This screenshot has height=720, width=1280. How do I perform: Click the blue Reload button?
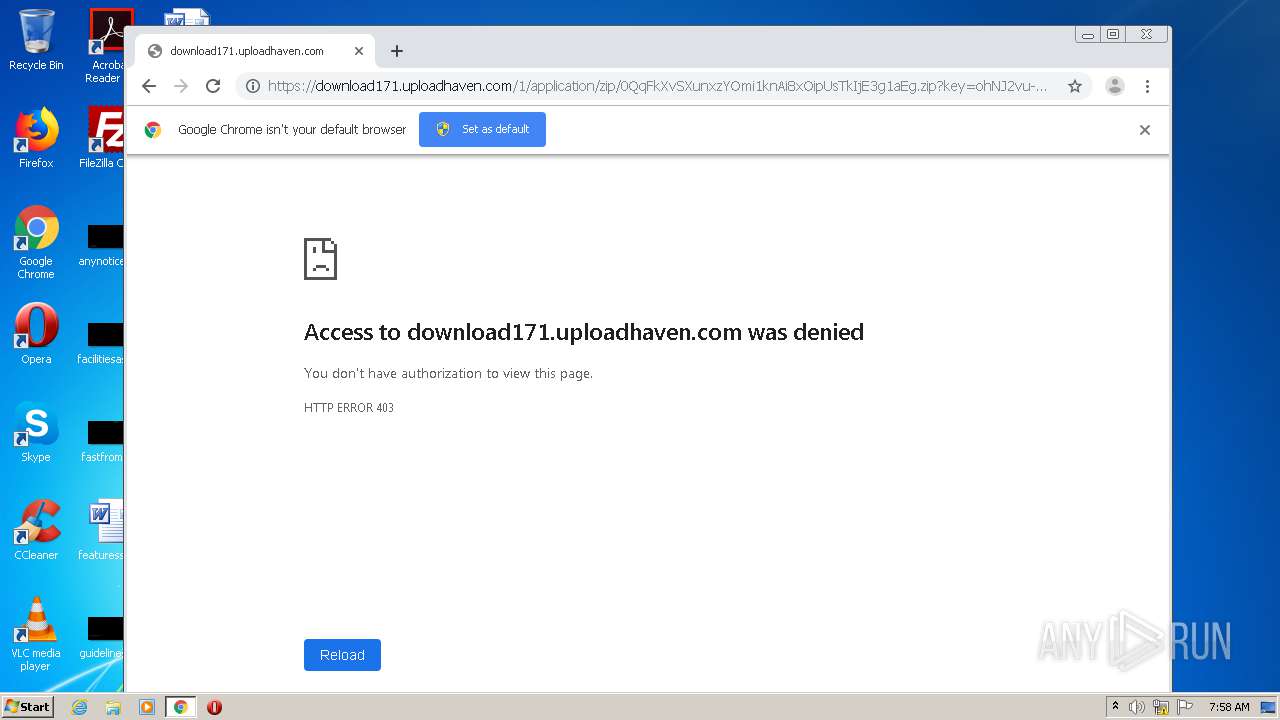[342, 655]
